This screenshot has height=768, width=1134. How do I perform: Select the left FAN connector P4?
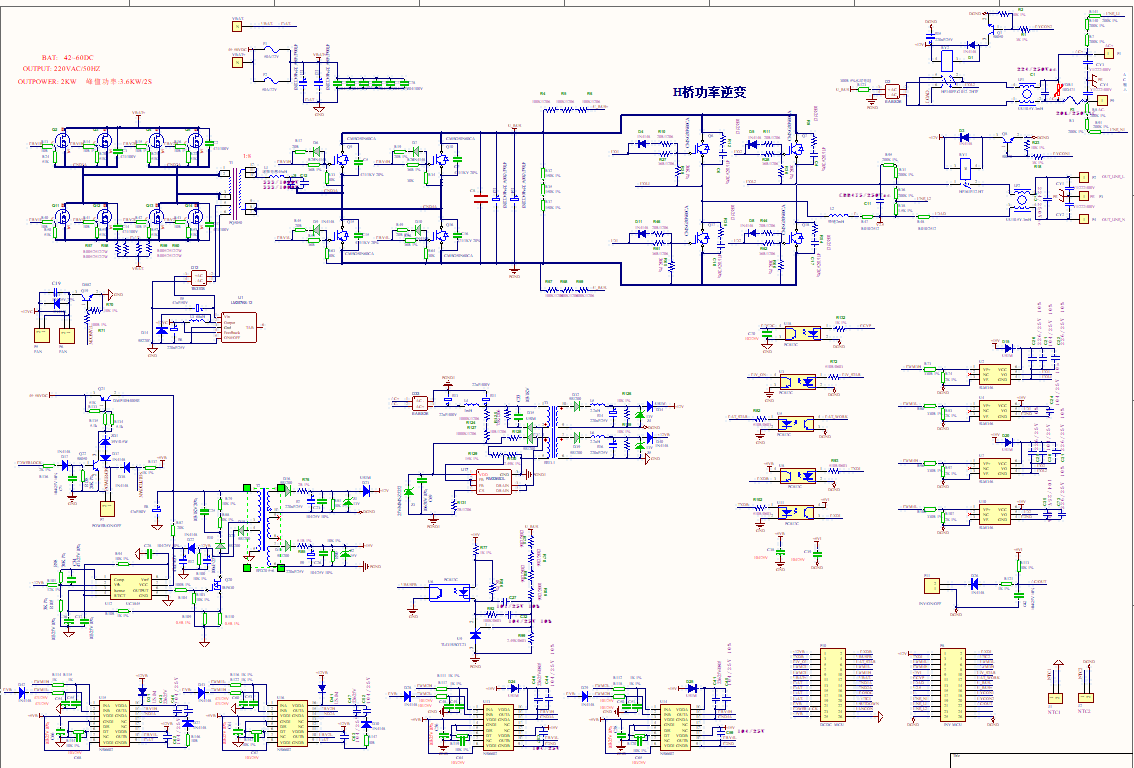(x=42, y=336)
